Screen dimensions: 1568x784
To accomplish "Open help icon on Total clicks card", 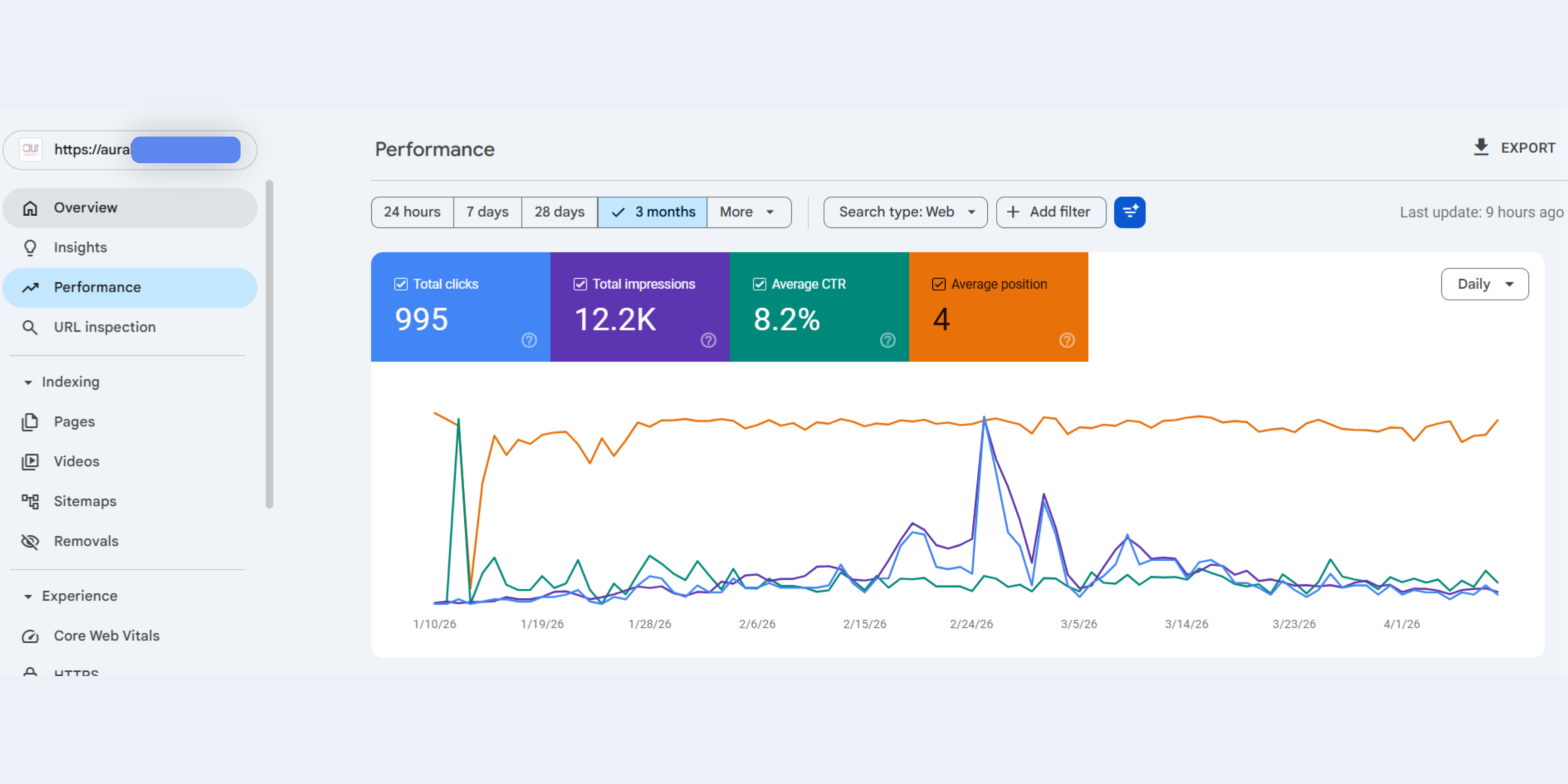I will click(529, 340).
